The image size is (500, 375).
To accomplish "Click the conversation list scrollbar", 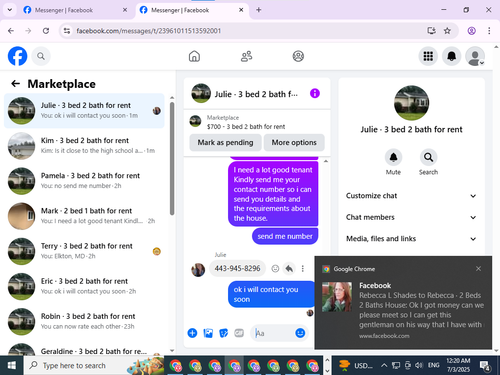I will click(x=172, y=158).
